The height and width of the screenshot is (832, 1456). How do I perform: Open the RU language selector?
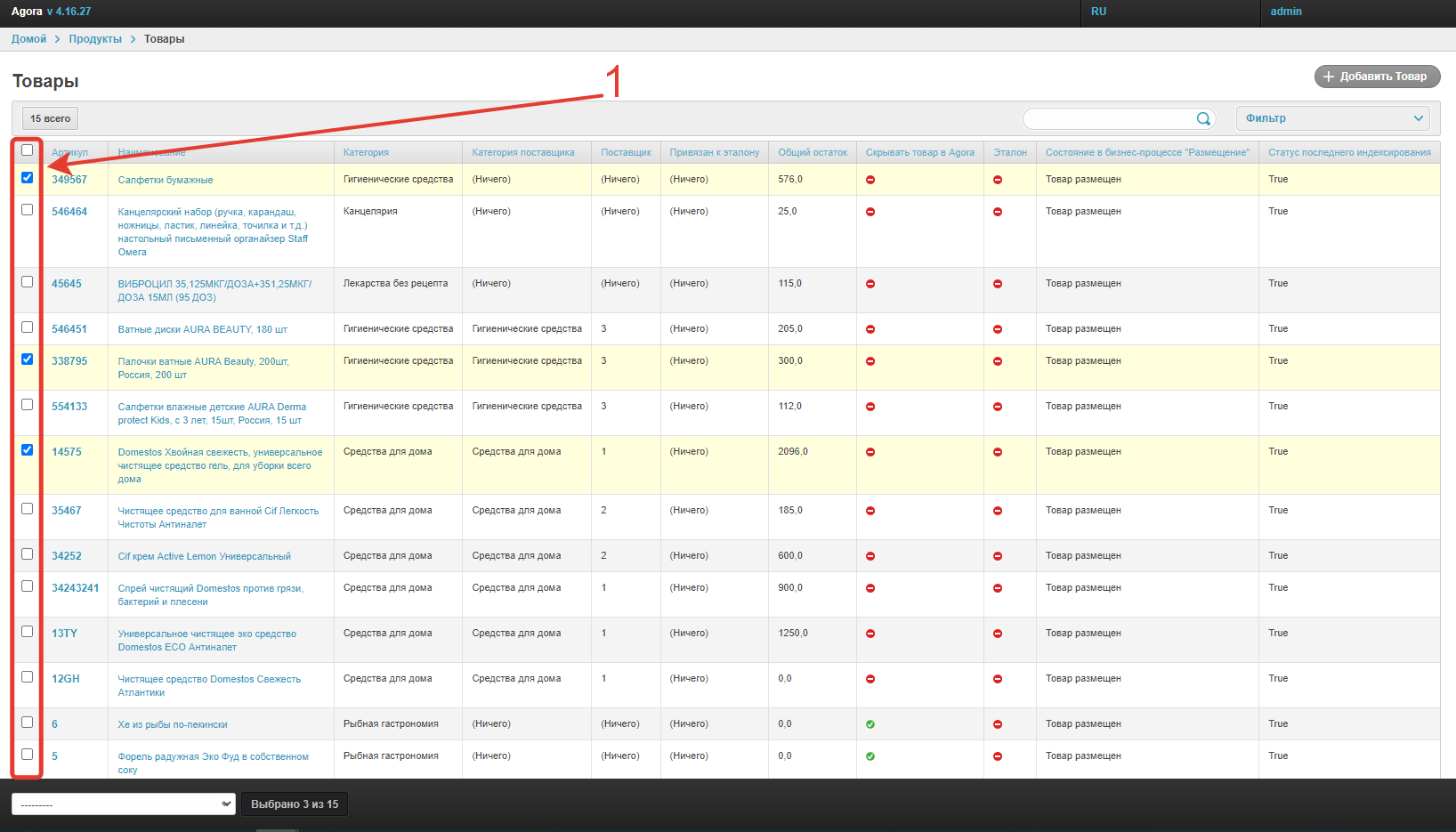1099,12
